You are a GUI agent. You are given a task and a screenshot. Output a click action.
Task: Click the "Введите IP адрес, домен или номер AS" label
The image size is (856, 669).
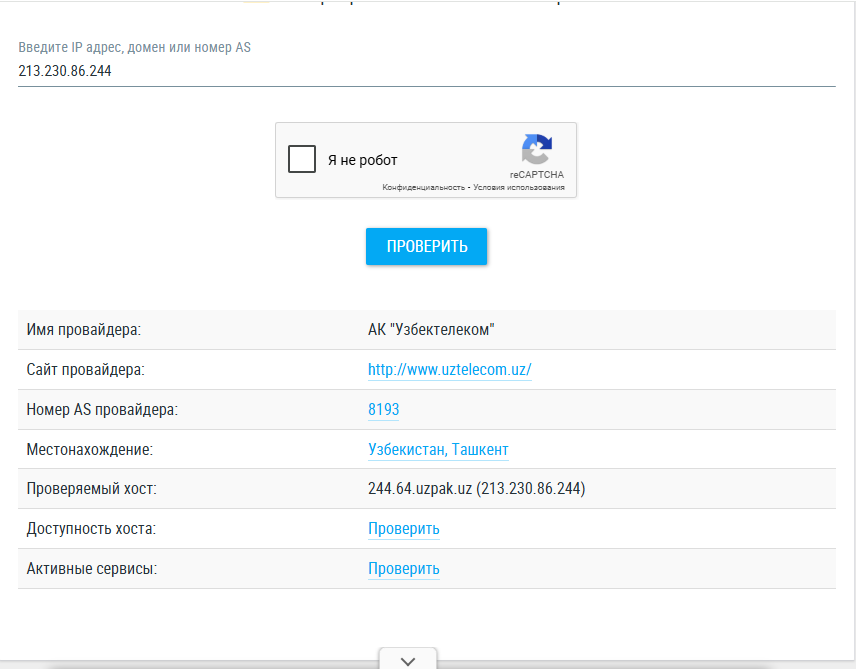[134, 48]
